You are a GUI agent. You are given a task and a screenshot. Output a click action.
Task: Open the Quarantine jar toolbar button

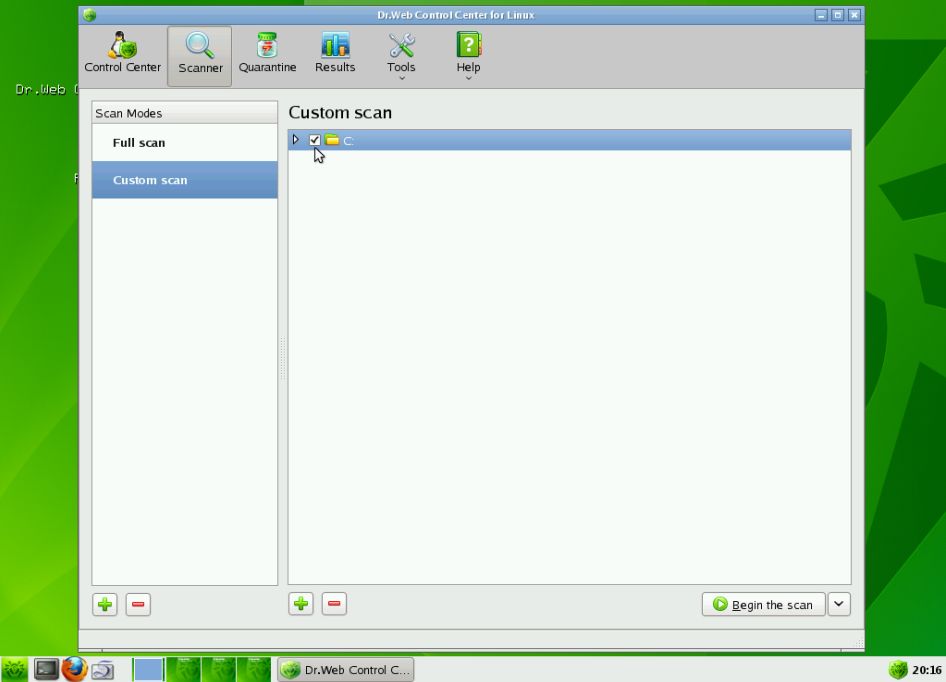pyautogui.click(x=267, y=54)
